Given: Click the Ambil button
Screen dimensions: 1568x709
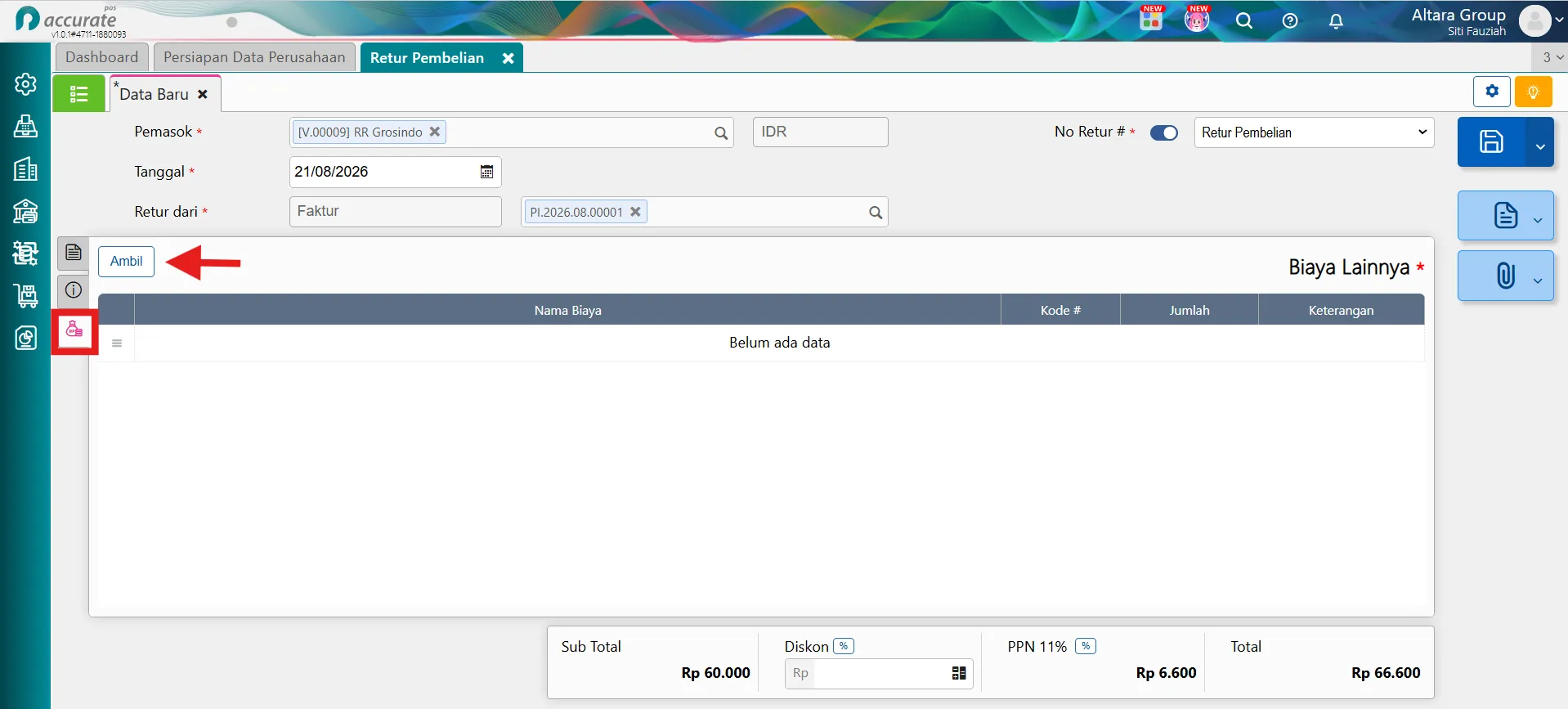Looking at the screenshot, I should 127,262.
